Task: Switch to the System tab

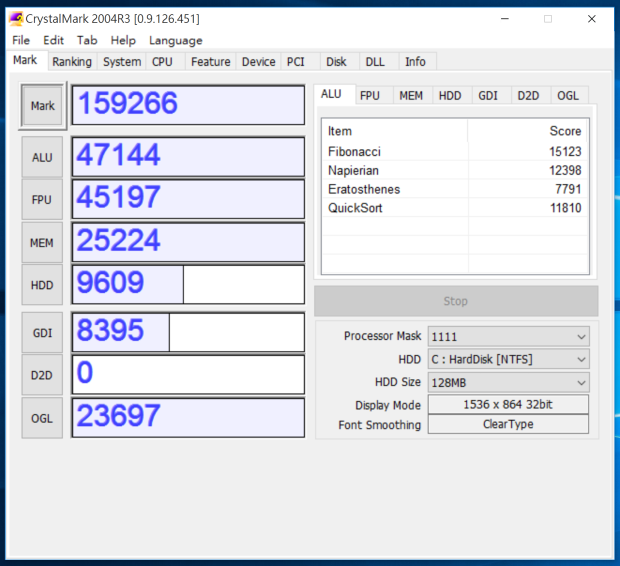Action: click(x=122, y=62)
